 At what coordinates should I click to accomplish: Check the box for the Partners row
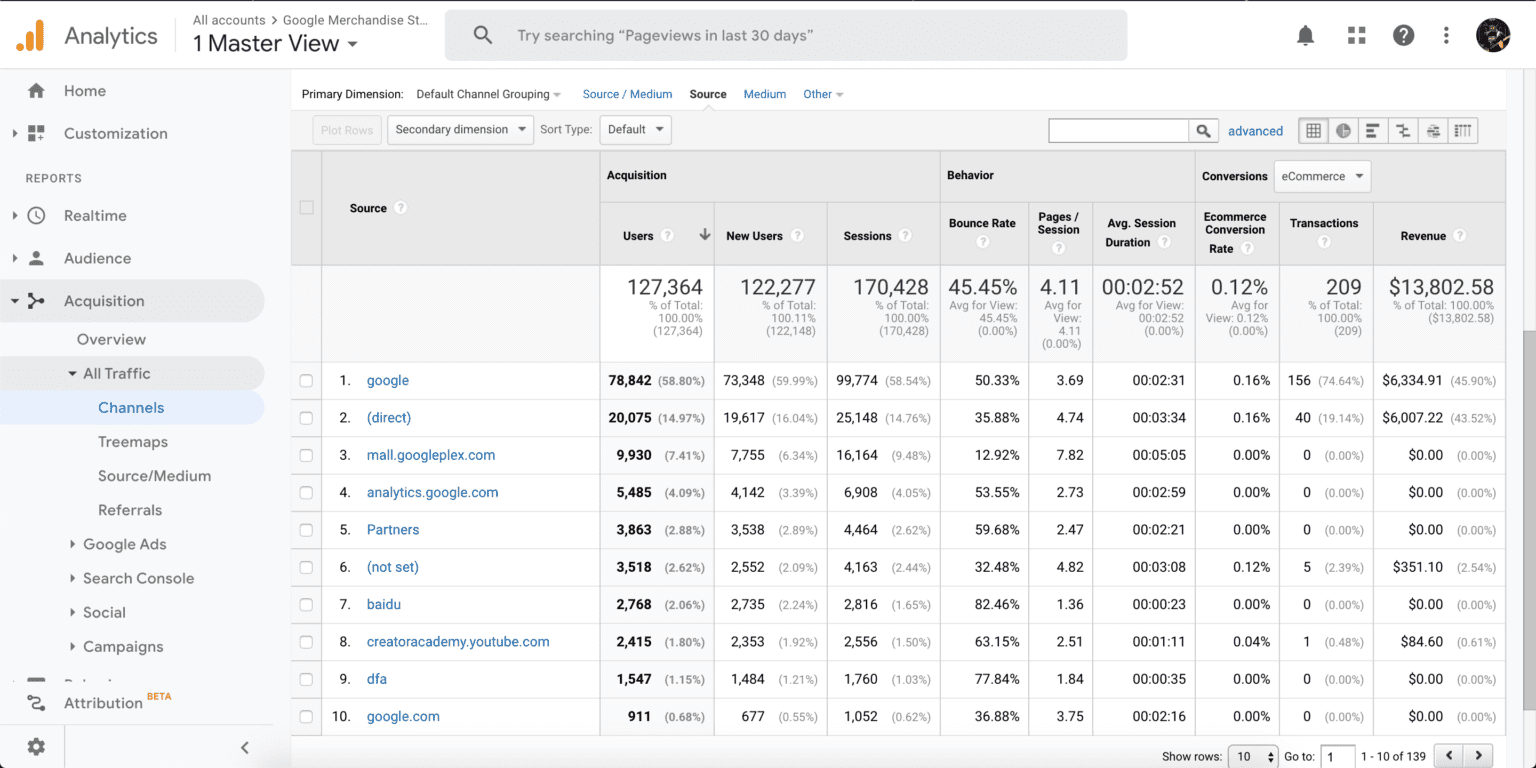pos(306,530)
